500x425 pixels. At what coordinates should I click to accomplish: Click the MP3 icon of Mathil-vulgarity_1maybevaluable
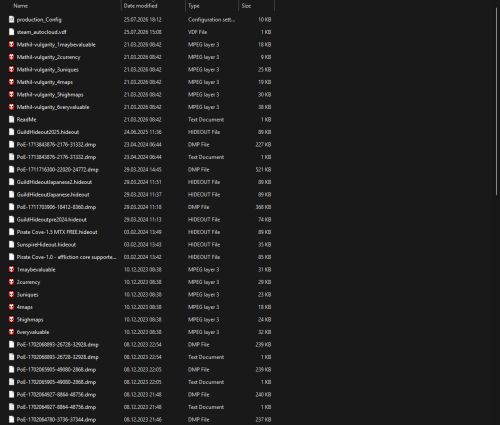click(x=11, y=45)
